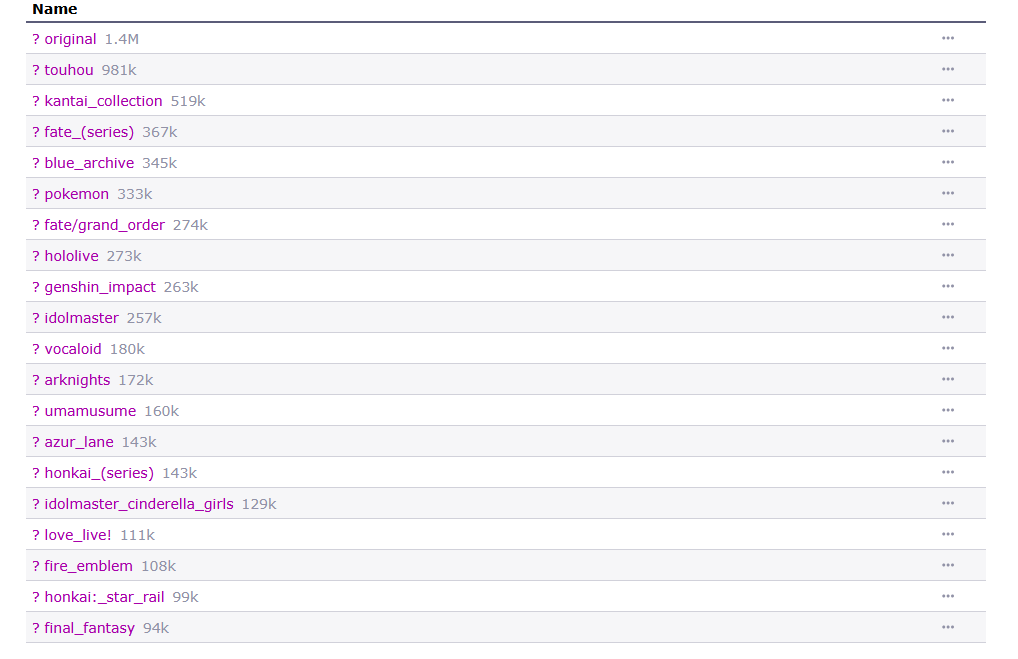Open the wiki question mark beside love_live!

point(36,535)
